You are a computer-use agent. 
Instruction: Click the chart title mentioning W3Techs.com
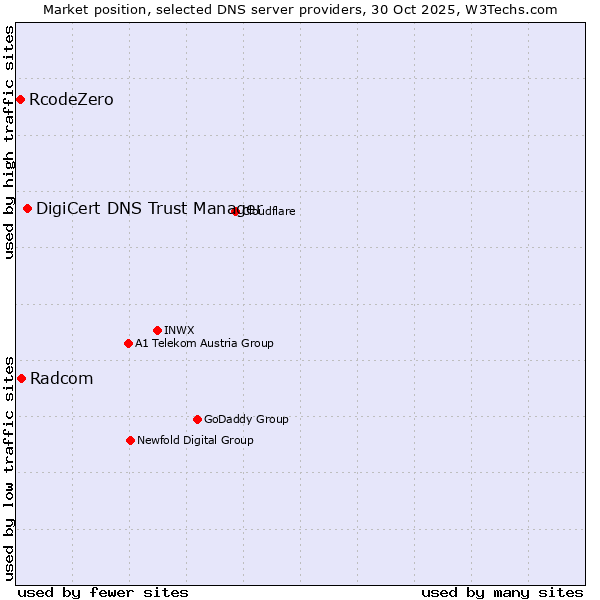pyautogui.click(x=300, y=9)
